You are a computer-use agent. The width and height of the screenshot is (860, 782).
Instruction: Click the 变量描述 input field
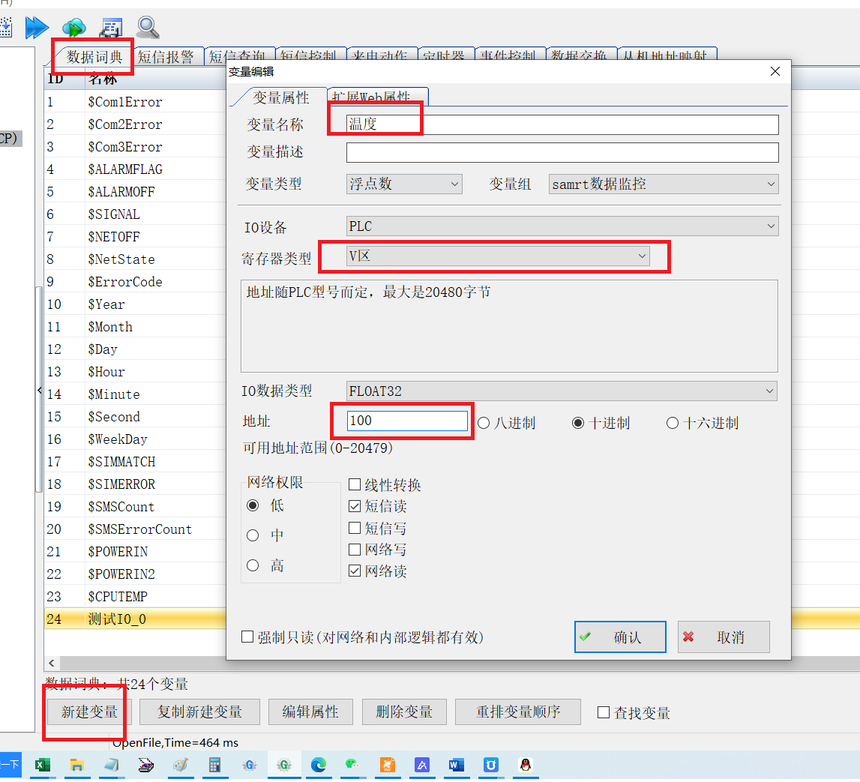(x=562, y=152)
